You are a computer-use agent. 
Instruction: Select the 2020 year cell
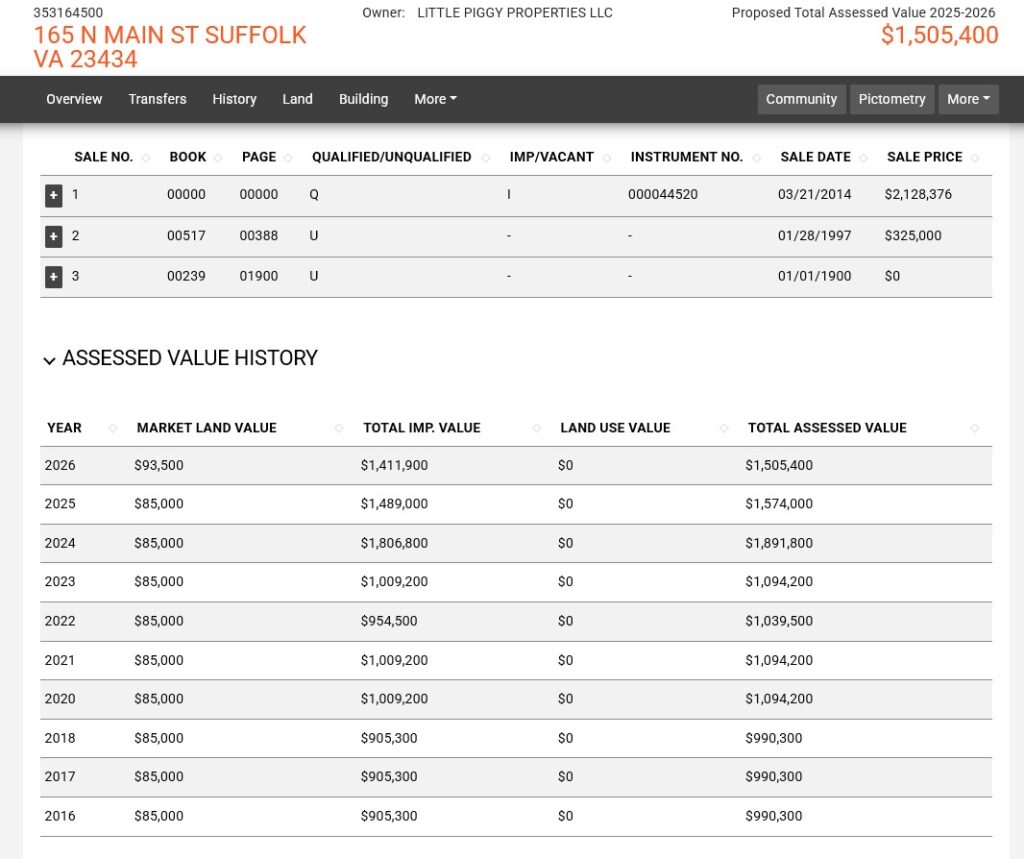pyautogui.click(x=60, y=699)
